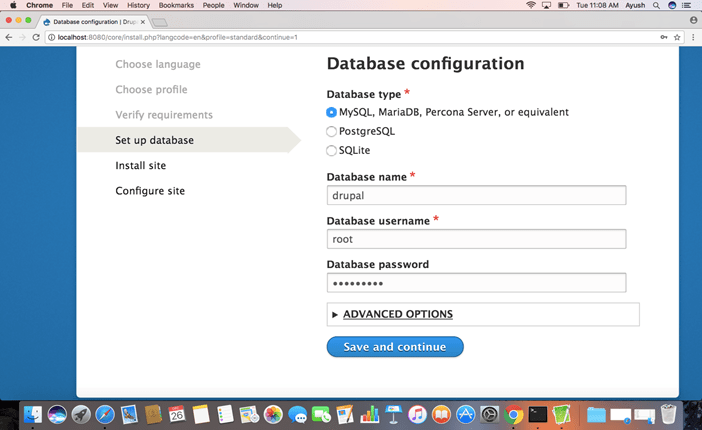702x430 pixels.
Task: Expand the Advanced Options section
Action: point(398,314)
